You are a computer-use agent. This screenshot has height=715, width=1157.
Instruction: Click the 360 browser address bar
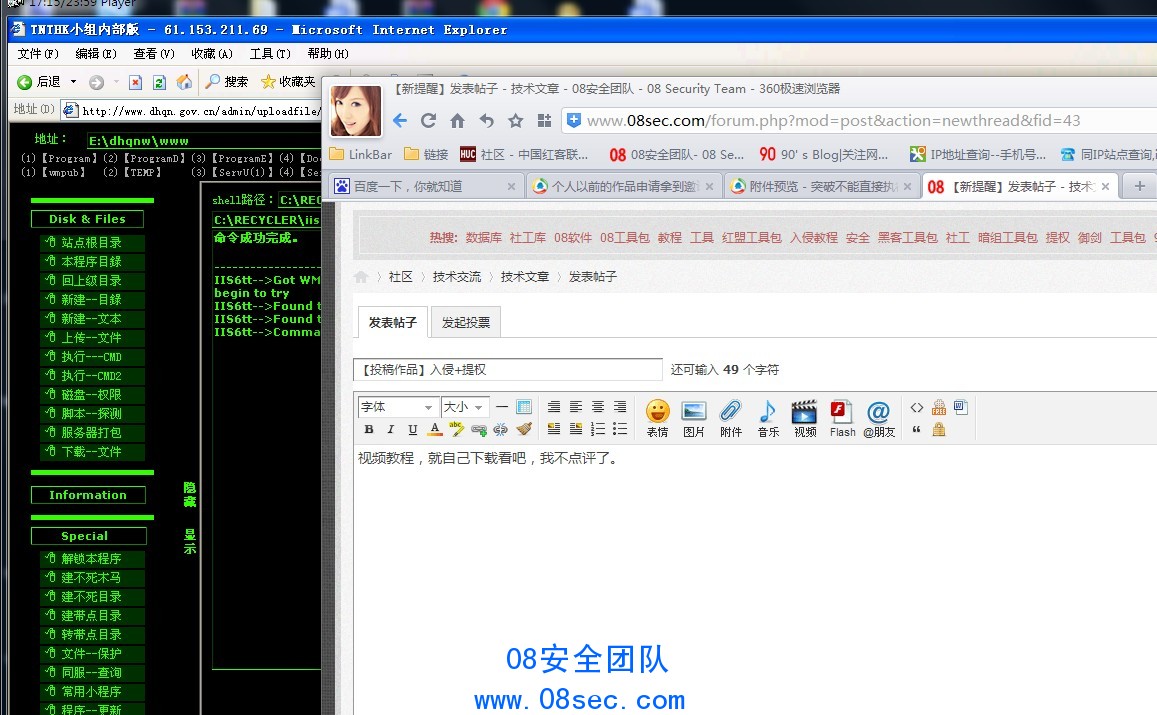[x=860, y=120]
